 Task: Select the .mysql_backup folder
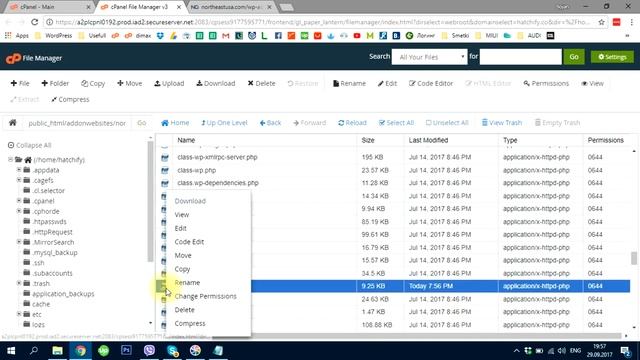pos(55,253)
